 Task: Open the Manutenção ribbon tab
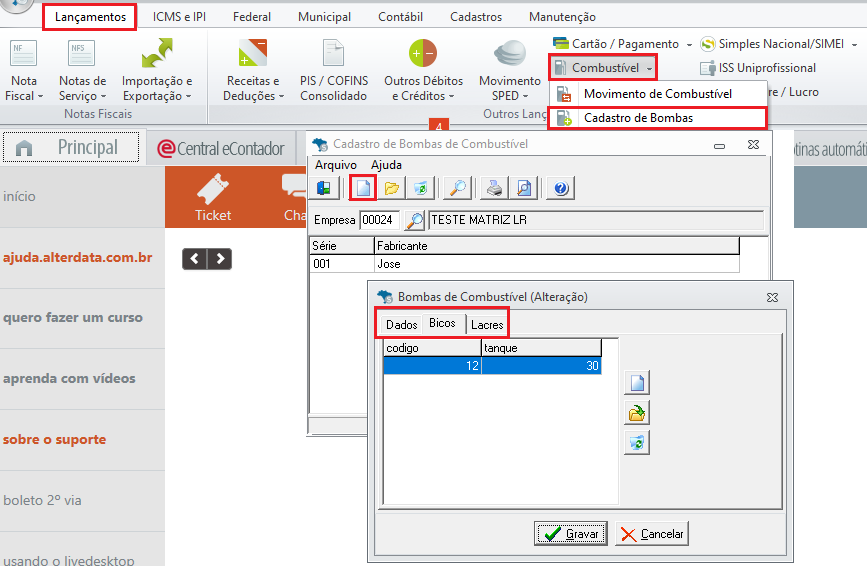click(x=562, y=17)
